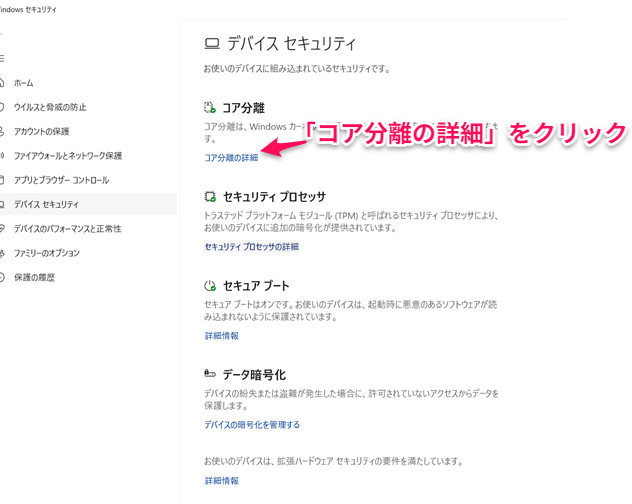Click the clock icon next to 保護の履歴
Screen dimensions: 632x504
point(3,277)
